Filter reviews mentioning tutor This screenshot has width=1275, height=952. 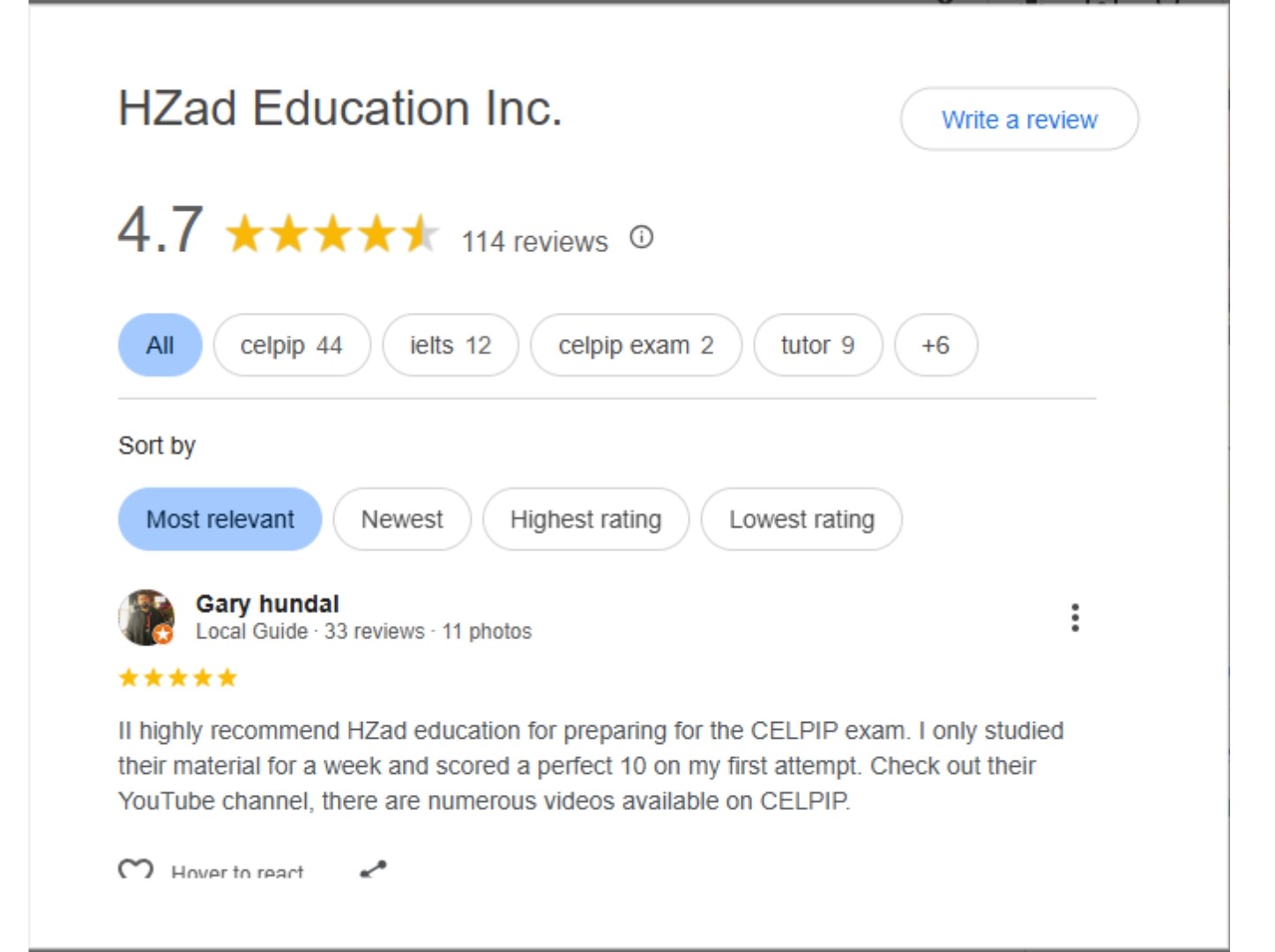pyautogui.click(x=816, y=345)
